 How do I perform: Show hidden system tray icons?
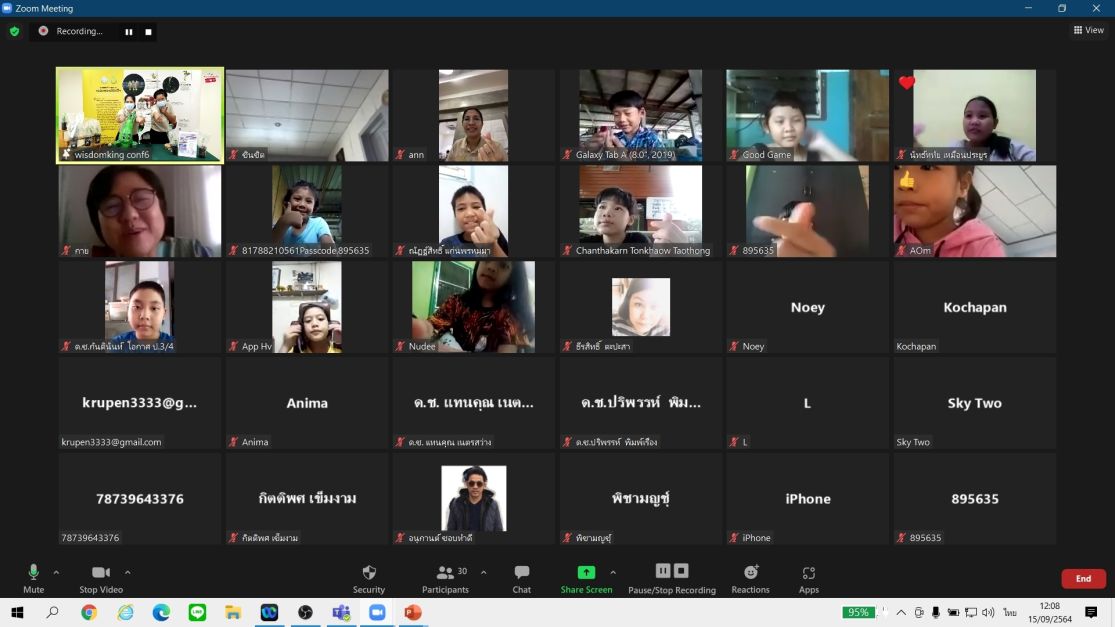[x=901, y=612]
